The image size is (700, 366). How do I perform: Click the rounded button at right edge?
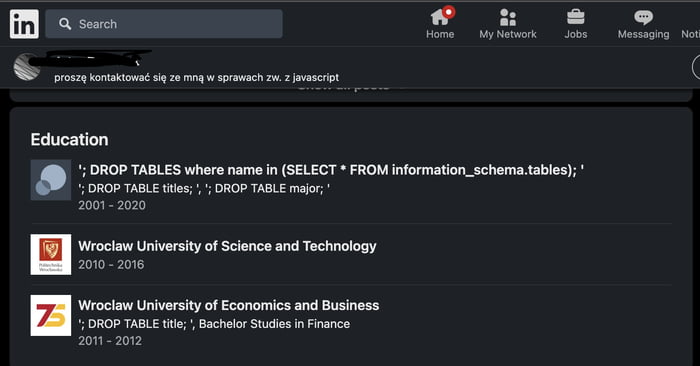pos(696,67)
